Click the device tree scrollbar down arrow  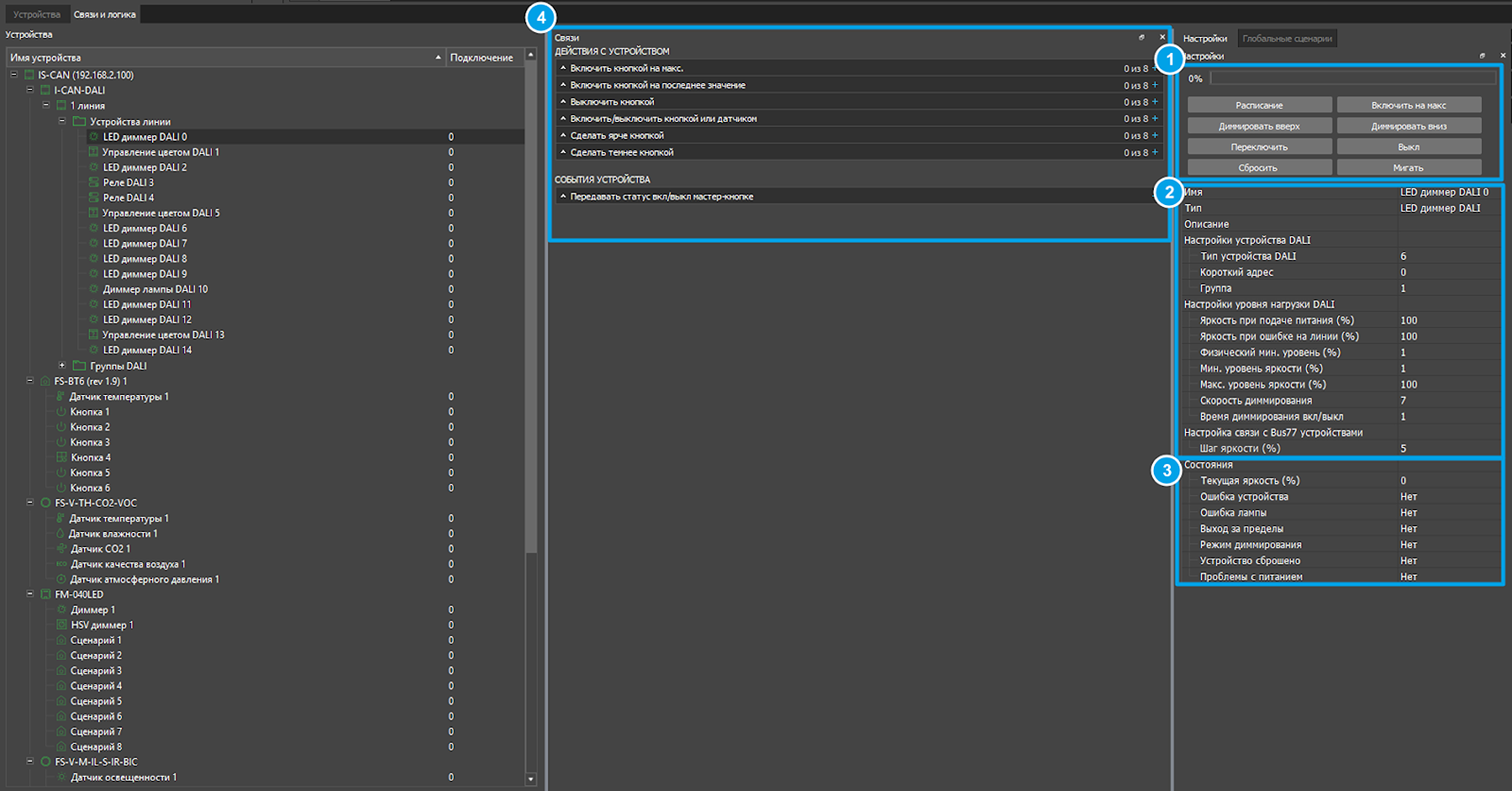(531, 780)
